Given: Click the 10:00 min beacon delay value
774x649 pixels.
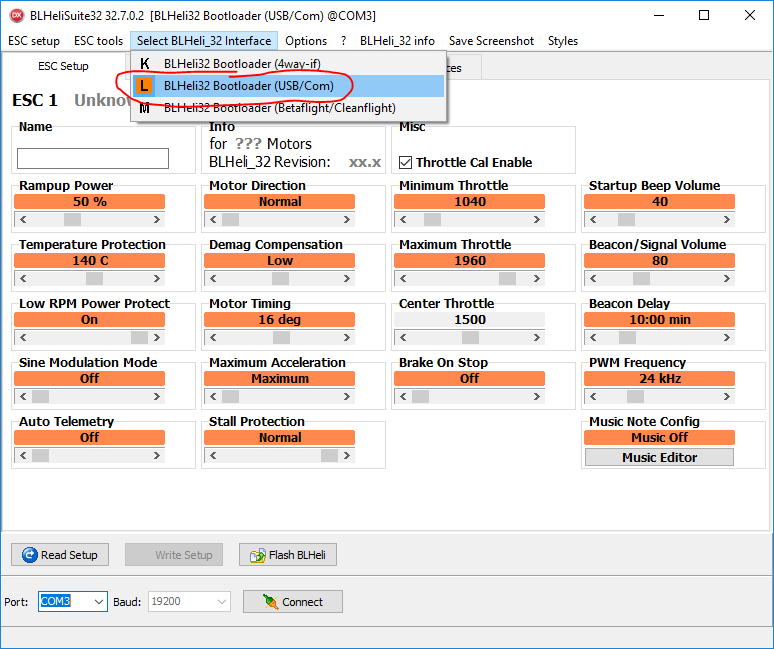Looking at the screenshot, I should 659,320.
